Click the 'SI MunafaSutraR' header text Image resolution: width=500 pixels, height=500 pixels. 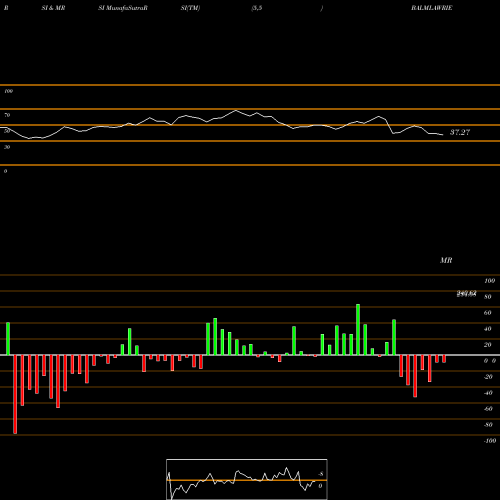(123, 8)
